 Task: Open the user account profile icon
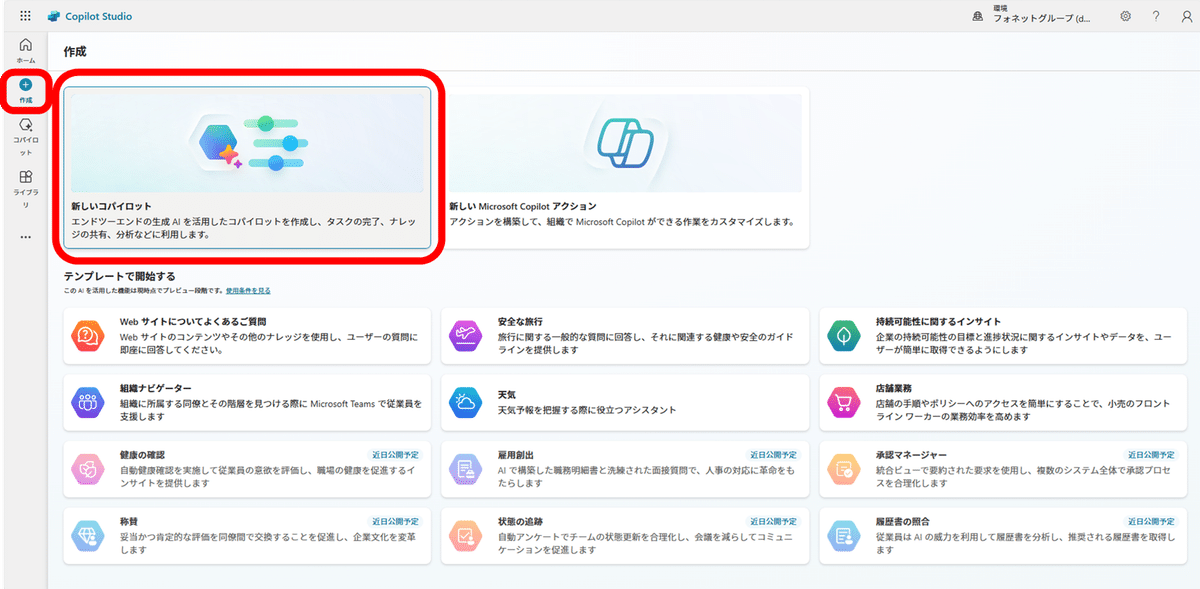click(1186, 16)
